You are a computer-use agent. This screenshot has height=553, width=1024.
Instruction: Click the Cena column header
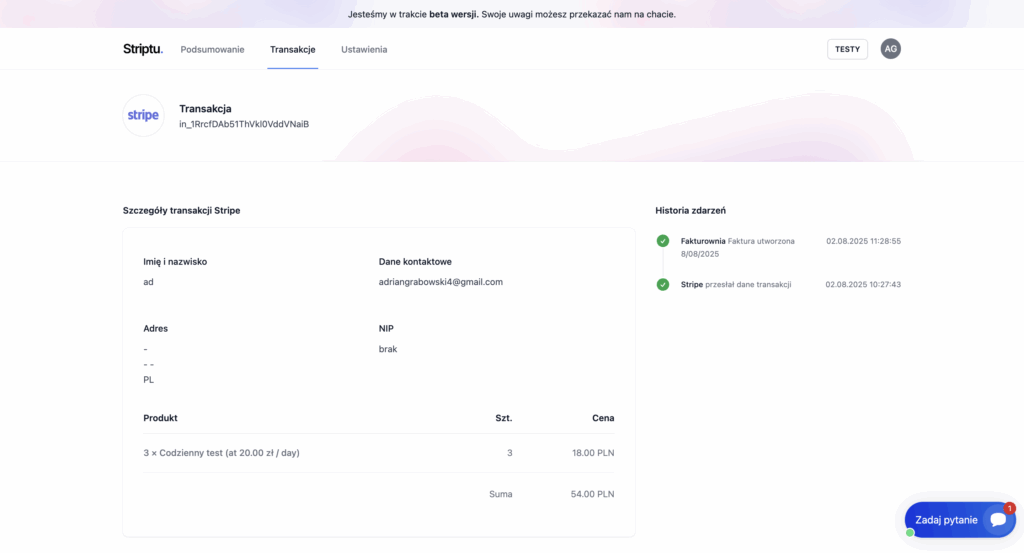click(603, 418)
